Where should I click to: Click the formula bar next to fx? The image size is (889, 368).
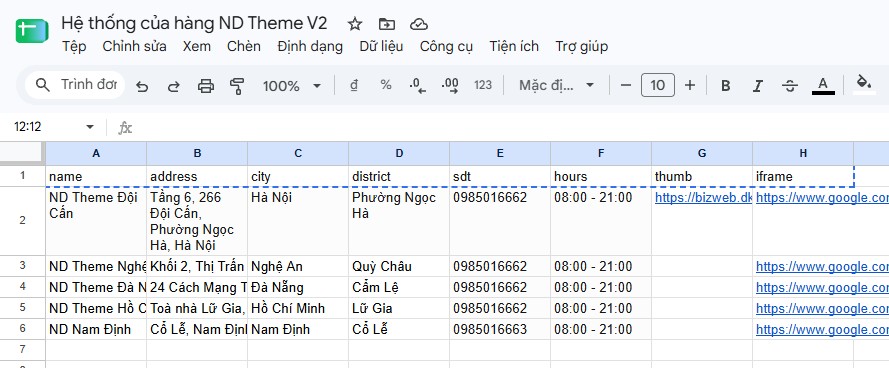pyautogui.click(x=510, y=127)
